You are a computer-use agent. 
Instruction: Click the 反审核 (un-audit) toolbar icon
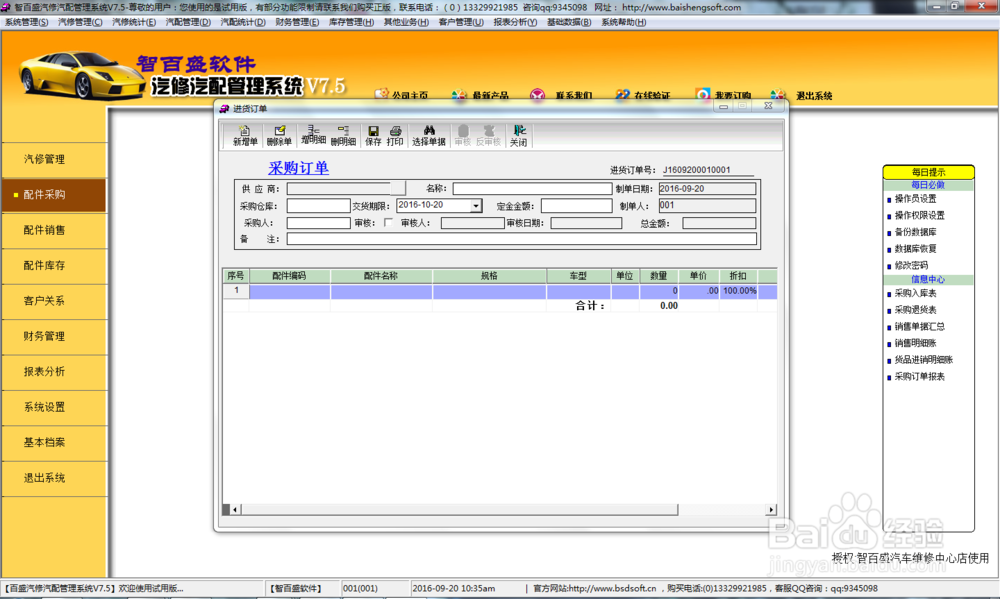[489, 136]
